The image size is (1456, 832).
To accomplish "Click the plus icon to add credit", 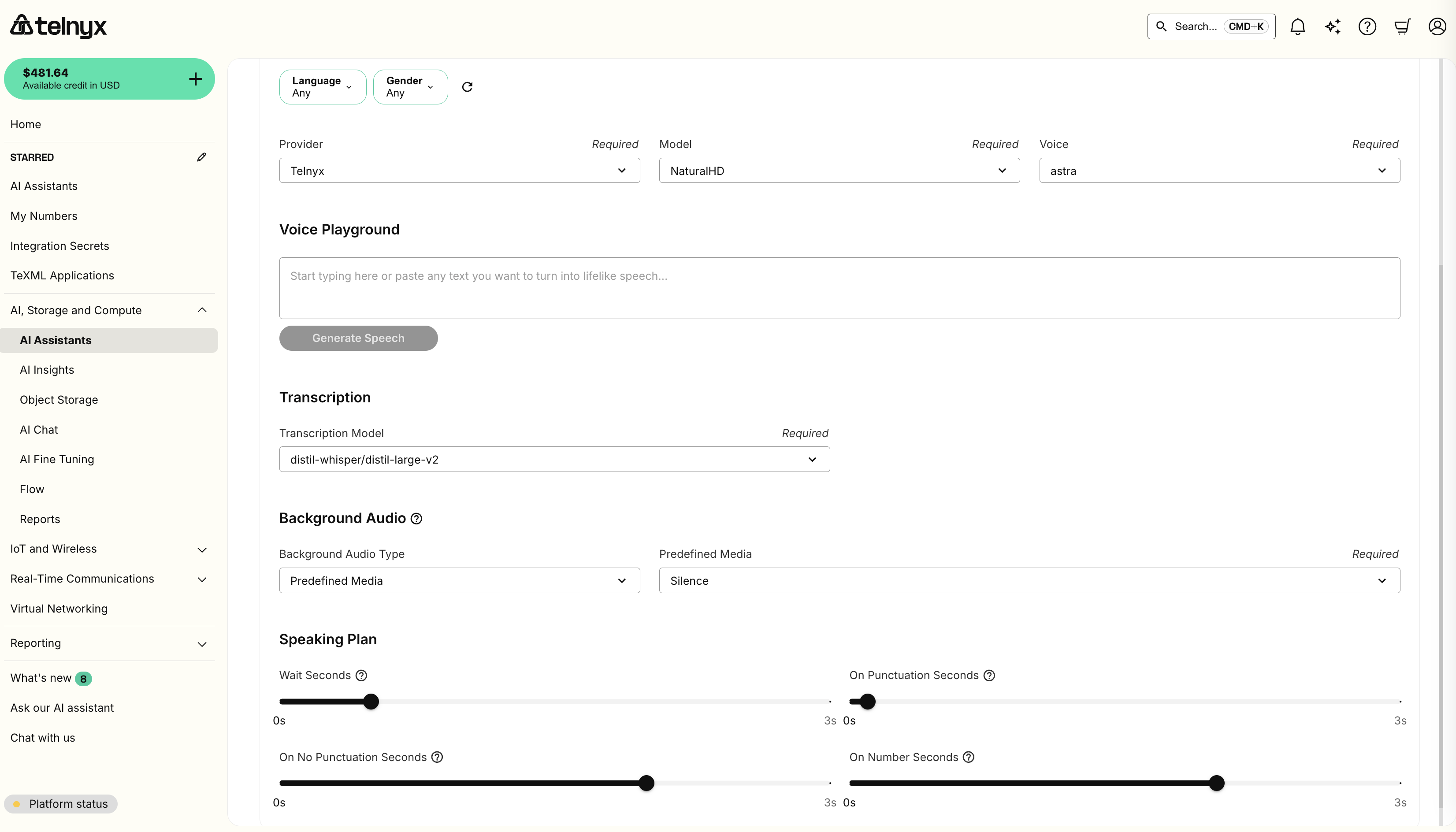I will tap(195, 78).
